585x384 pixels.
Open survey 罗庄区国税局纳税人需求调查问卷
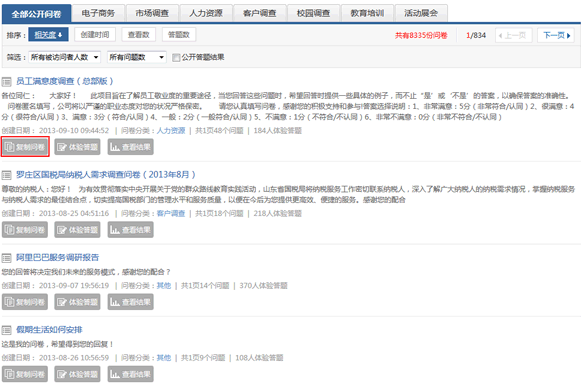click(x=106, y=175)
